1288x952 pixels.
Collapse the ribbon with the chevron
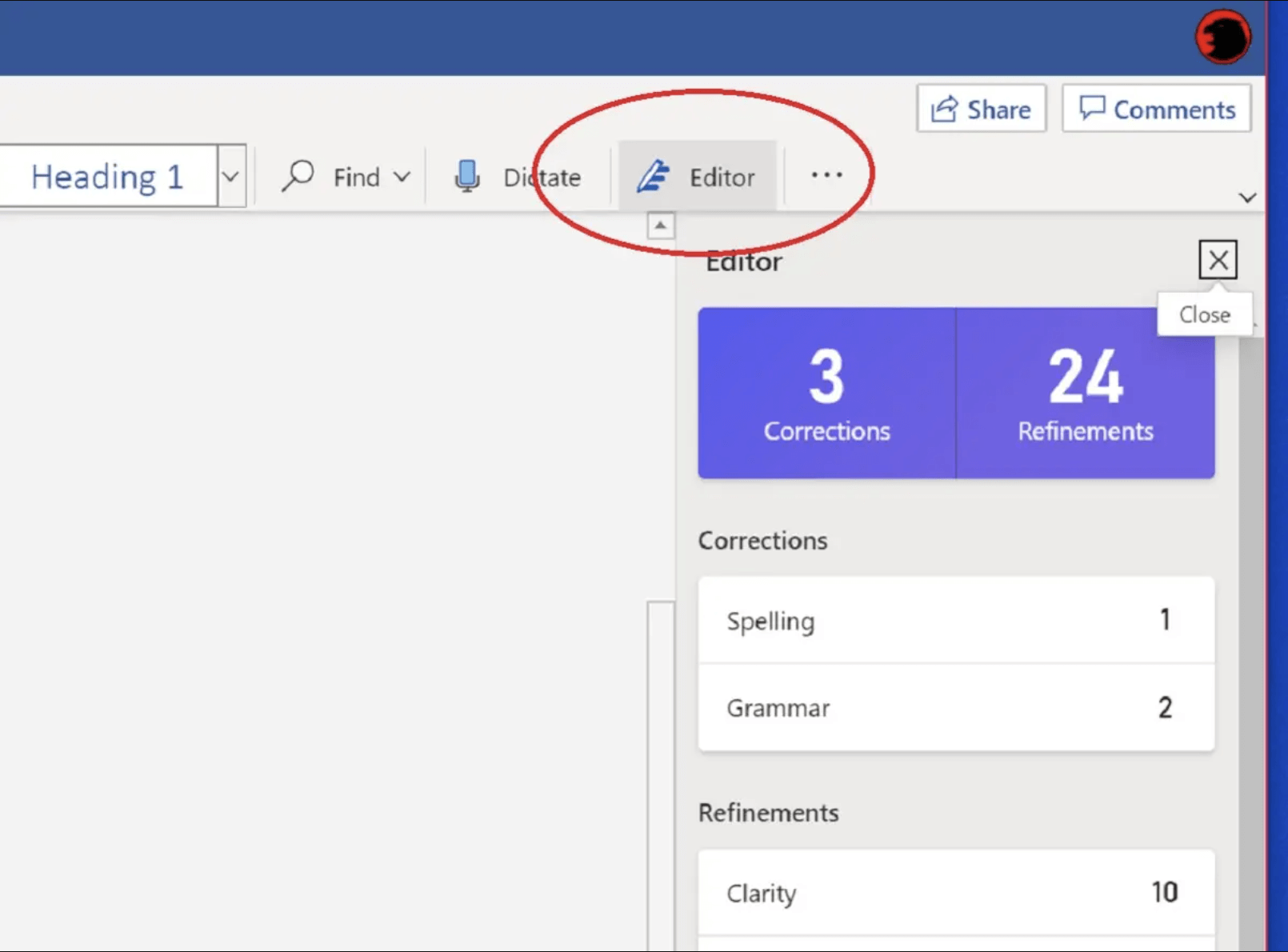point(1247,197)
